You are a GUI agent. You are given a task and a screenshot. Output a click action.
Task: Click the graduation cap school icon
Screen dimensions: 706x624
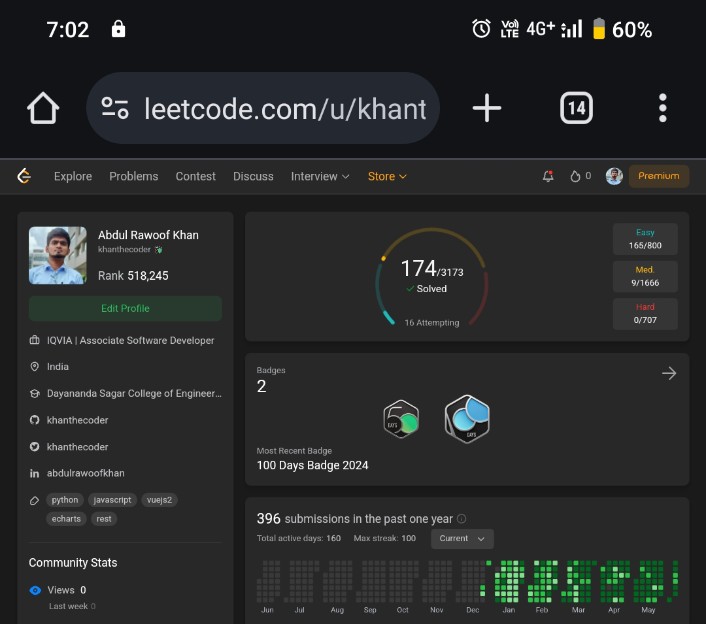34,393
